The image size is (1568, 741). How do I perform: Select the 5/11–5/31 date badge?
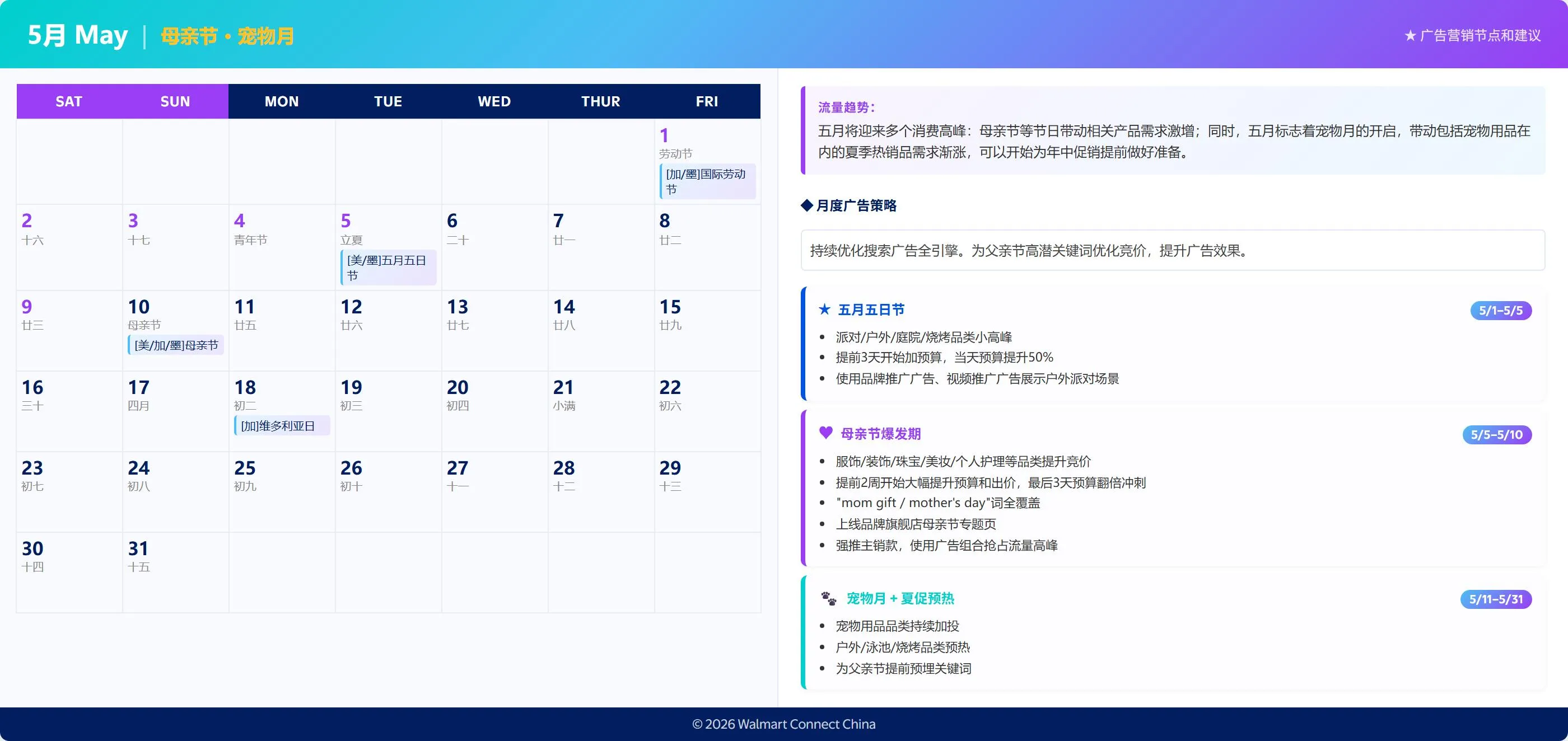pos(1496,599)
